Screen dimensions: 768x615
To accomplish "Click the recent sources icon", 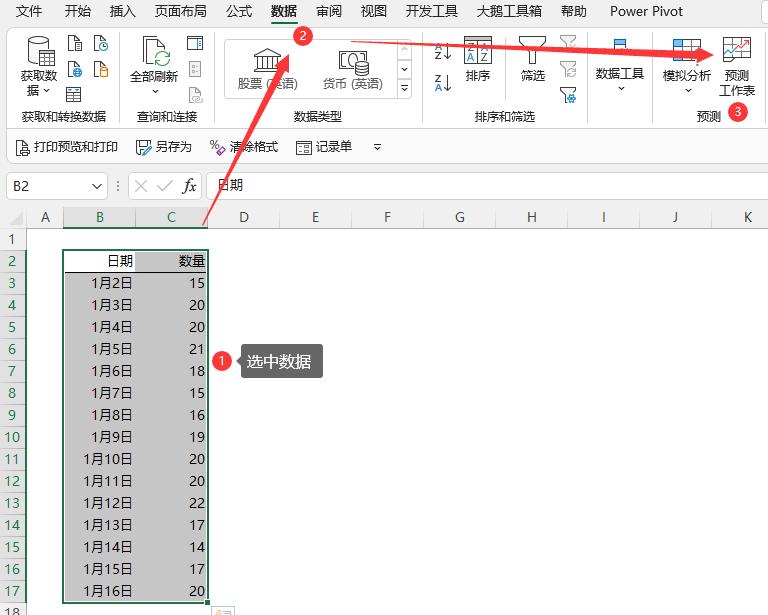I will (x=101, y=43).
